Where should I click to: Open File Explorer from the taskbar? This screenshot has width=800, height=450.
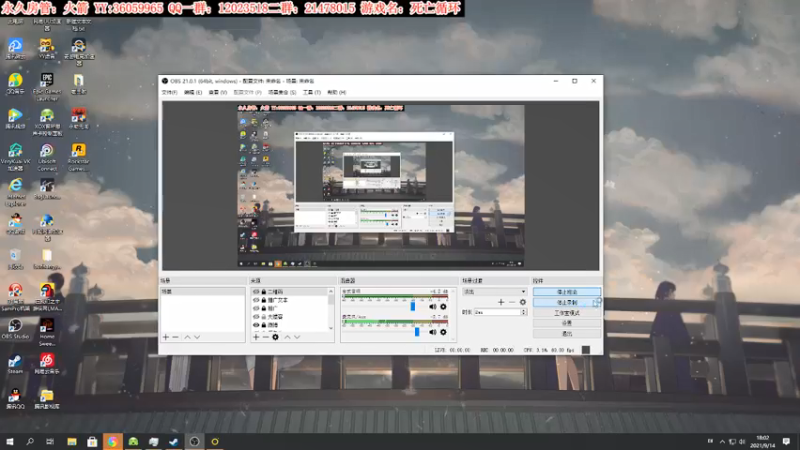[72, 441]
